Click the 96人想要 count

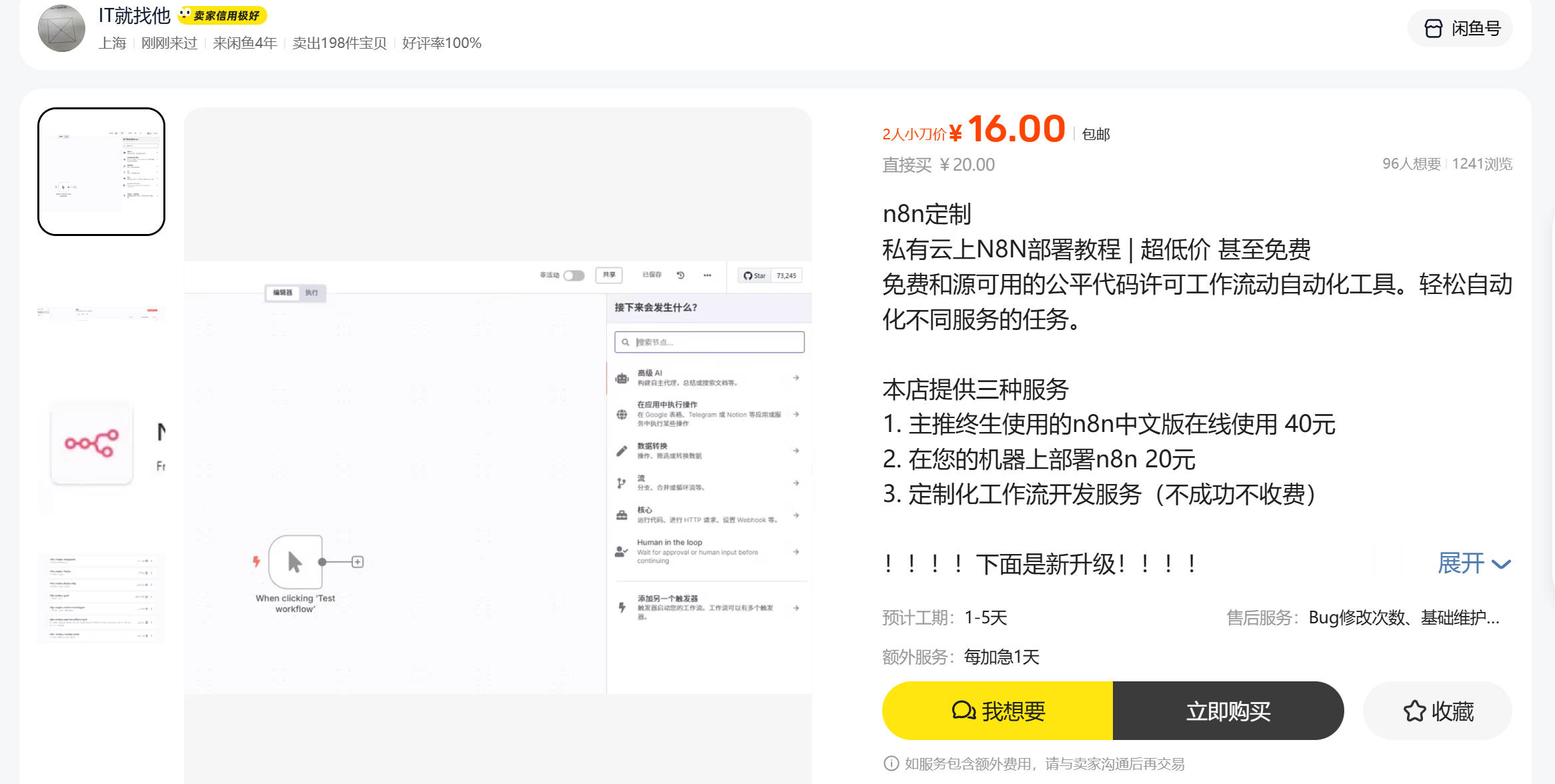click(x=1411, y=164)
